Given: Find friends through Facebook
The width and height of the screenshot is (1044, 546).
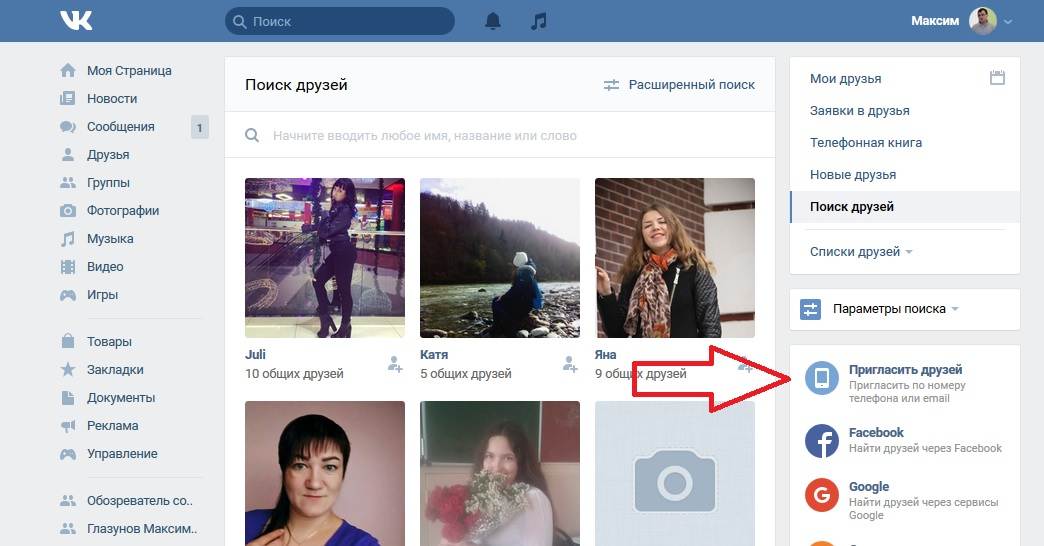Looking at the screenshot, I should click(925, 448).
